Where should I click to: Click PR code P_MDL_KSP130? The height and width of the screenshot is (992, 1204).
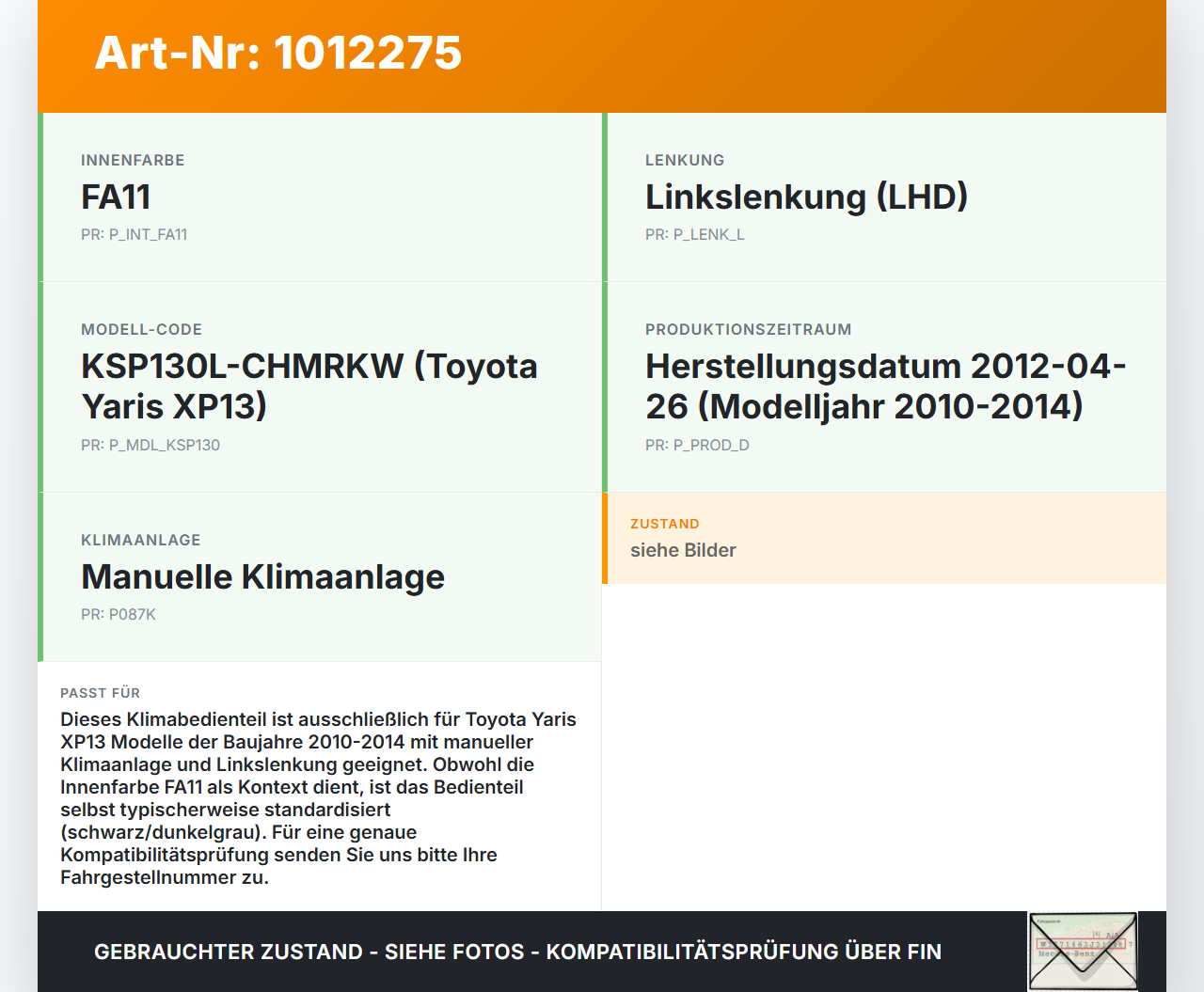click(150, 445)
